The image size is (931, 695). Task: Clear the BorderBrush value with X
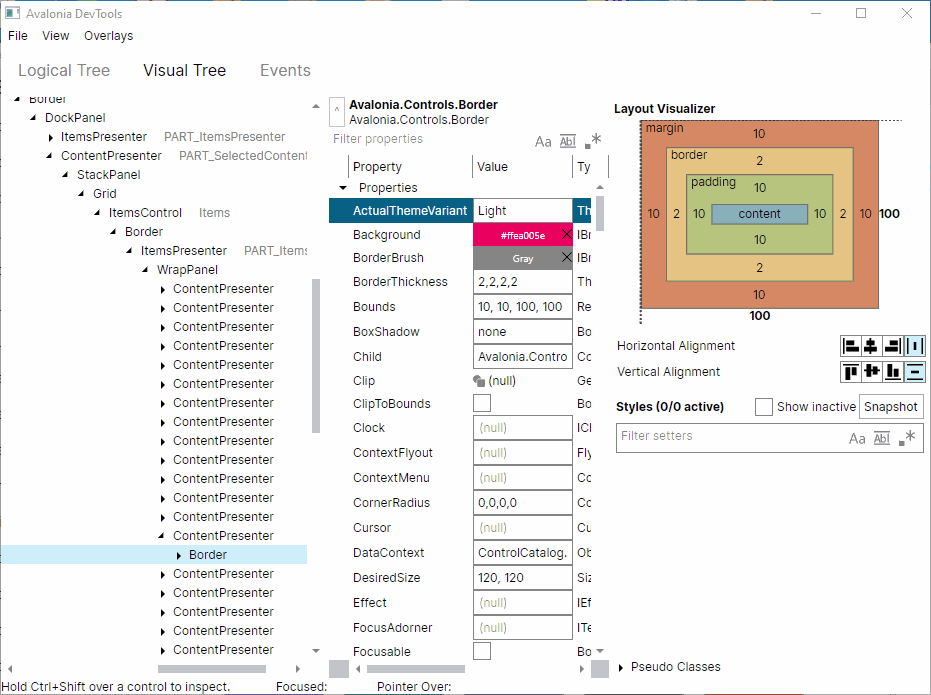pyautogui.click(x=566, y=257)
